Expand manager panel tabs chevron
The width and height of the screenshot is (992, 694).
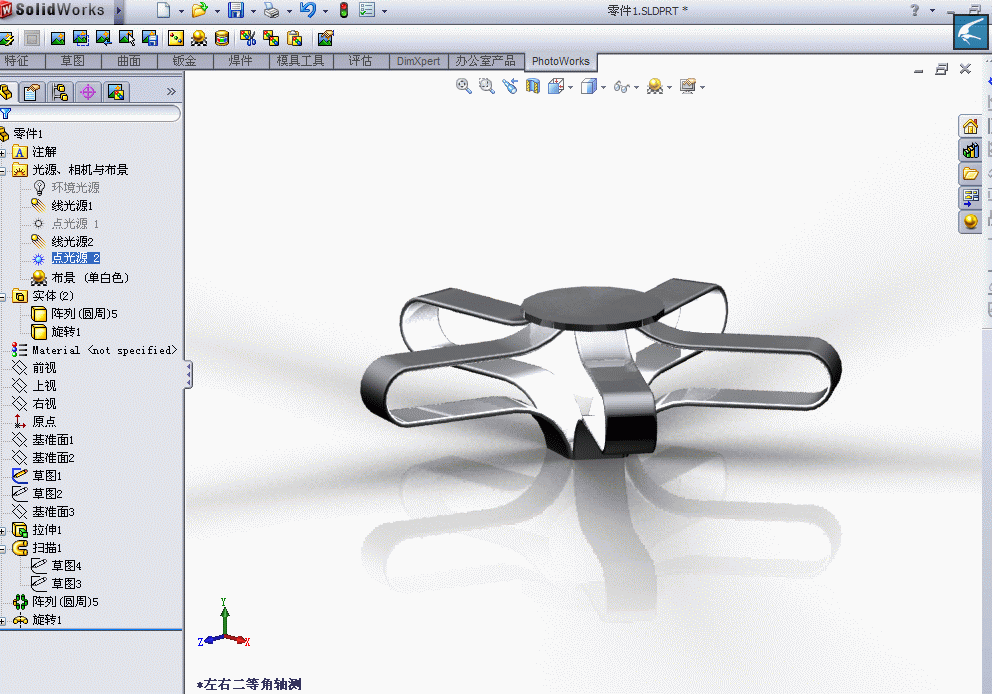(x=171, y=92)
